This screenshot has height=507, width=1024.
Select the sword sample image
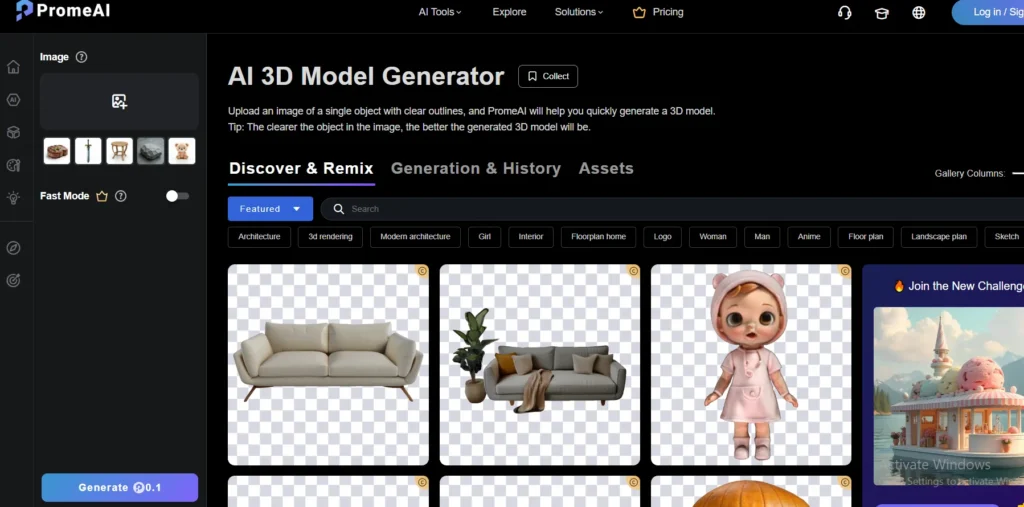coord(88,151)
